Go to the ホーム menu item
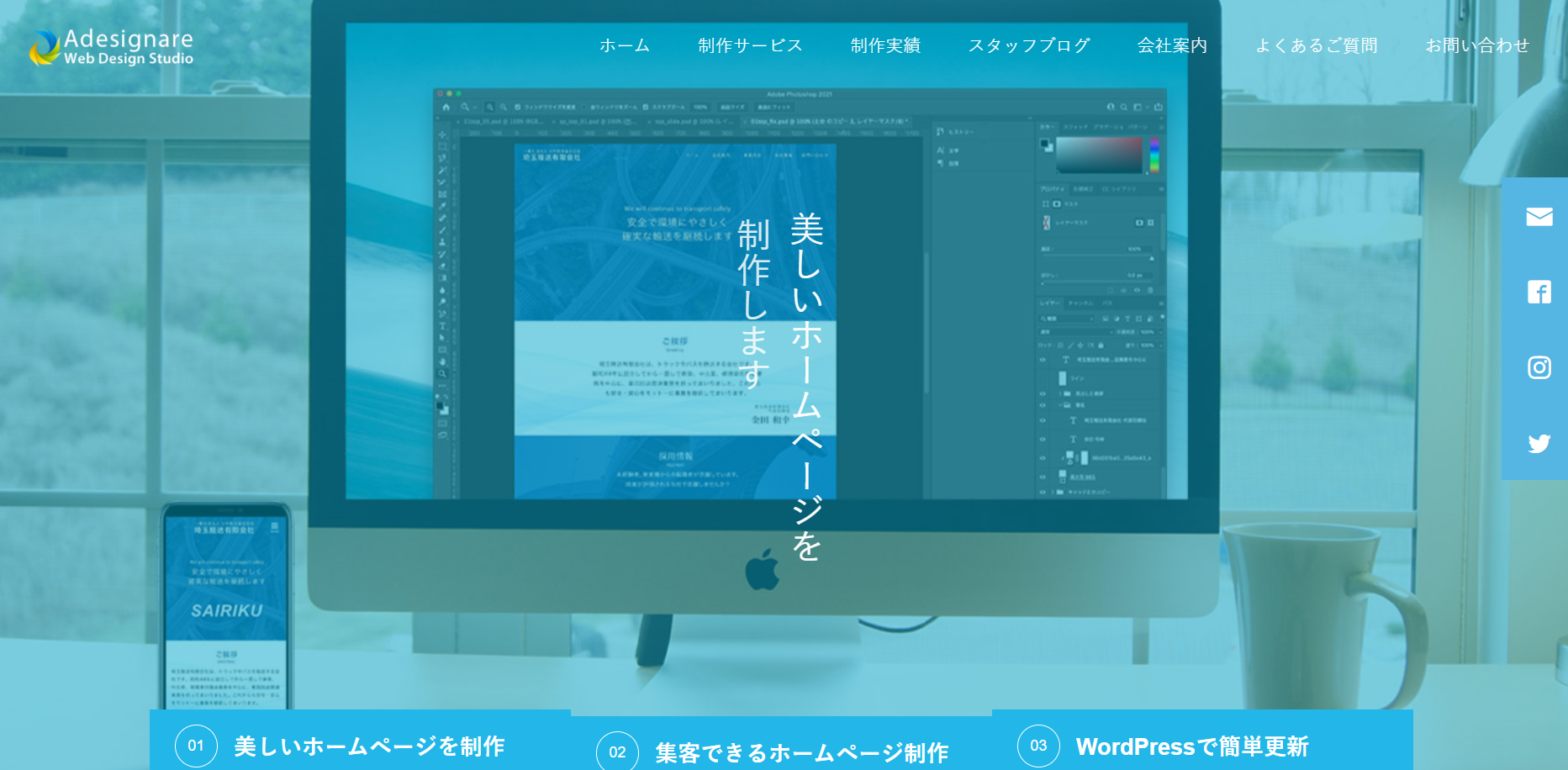Screen dimensions: 1568x770 tap(624, 45)
